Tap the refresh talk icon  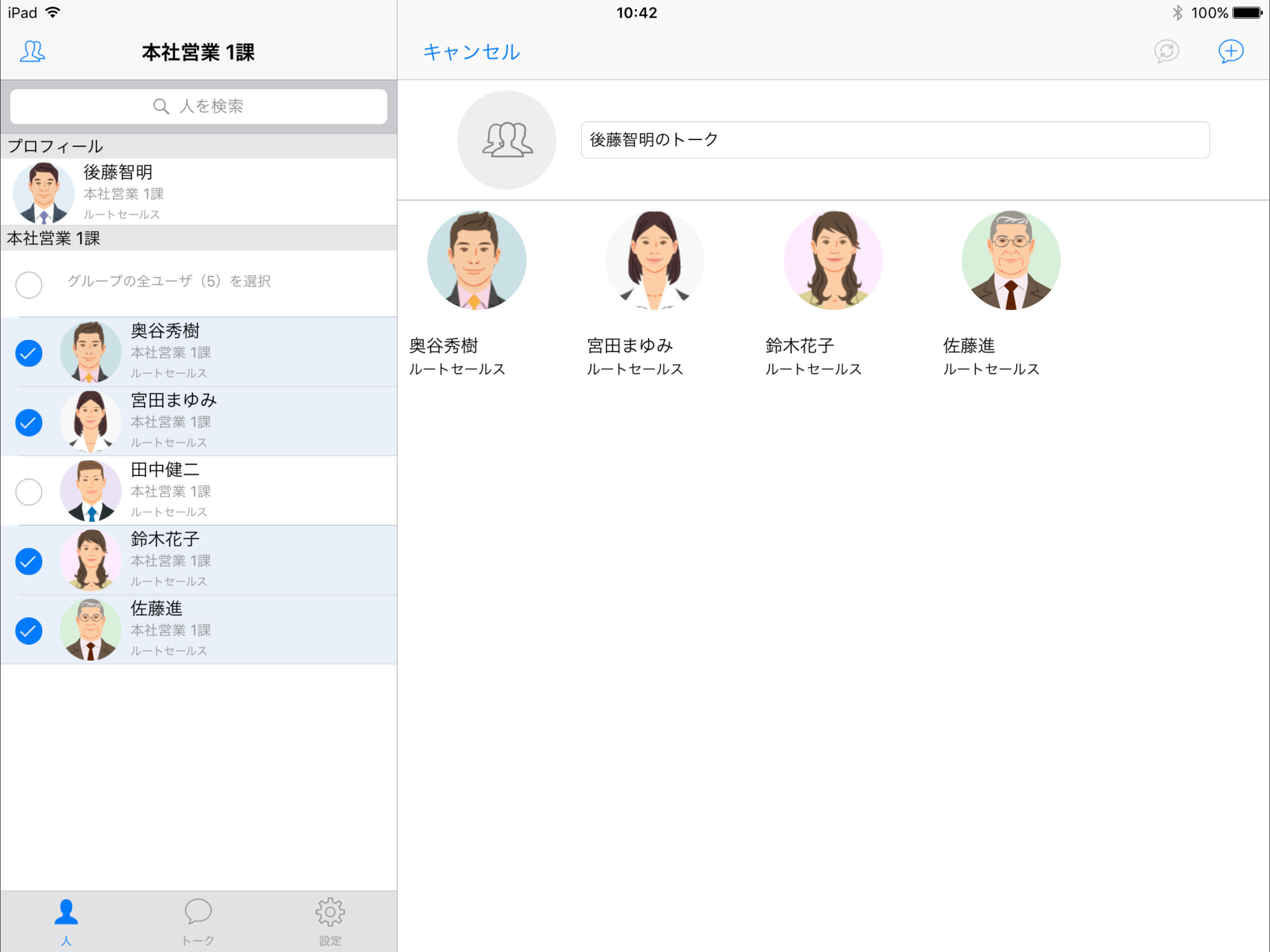click(x=1166, y=52)
